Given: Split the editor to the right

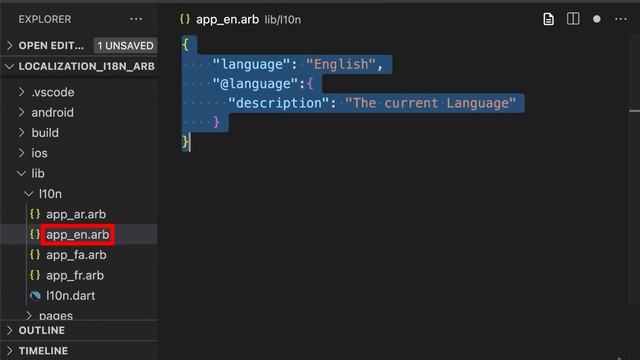Looking at the screenshot, I should click(573, 19).
